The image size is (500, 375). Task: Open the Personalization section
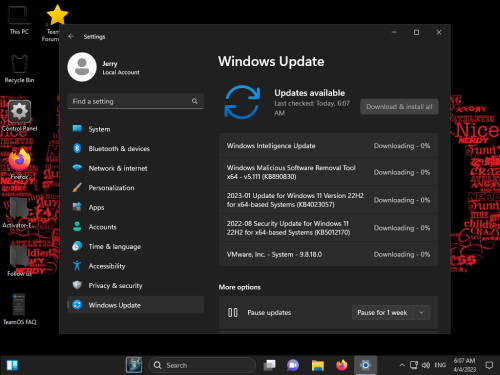pyautogui.click(x=135, y=188)
